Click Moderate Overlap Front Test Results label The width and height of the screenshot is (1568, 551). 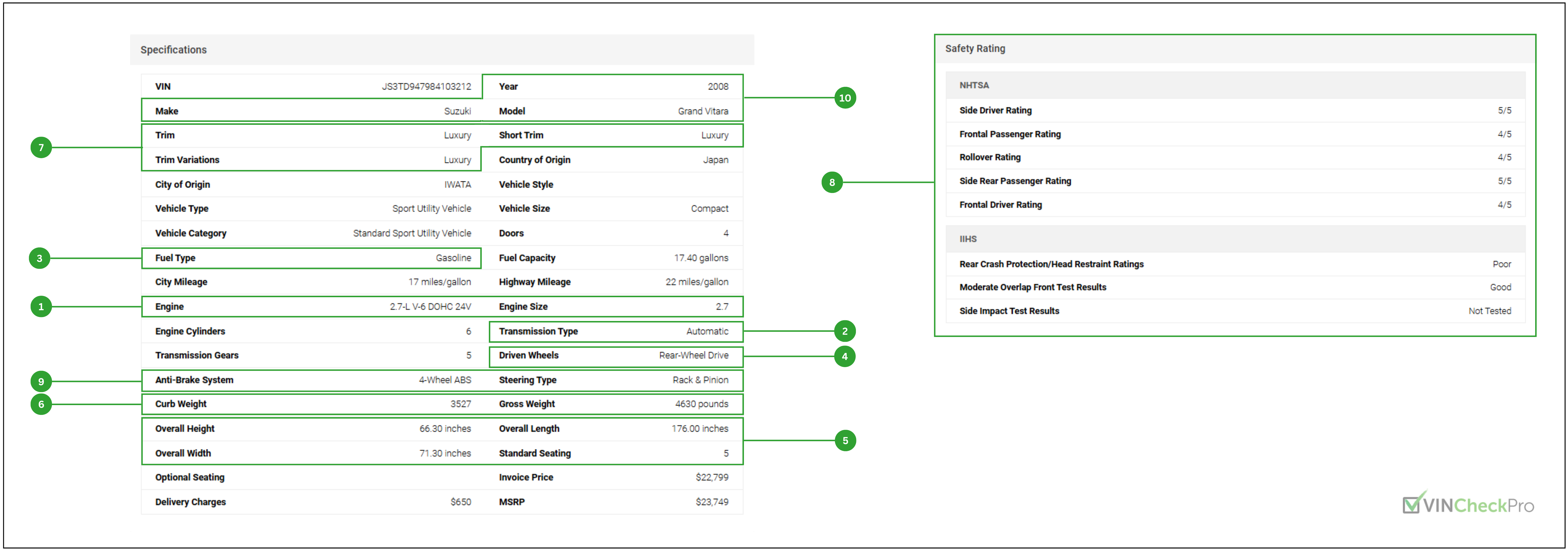[x=1032, y=288]
